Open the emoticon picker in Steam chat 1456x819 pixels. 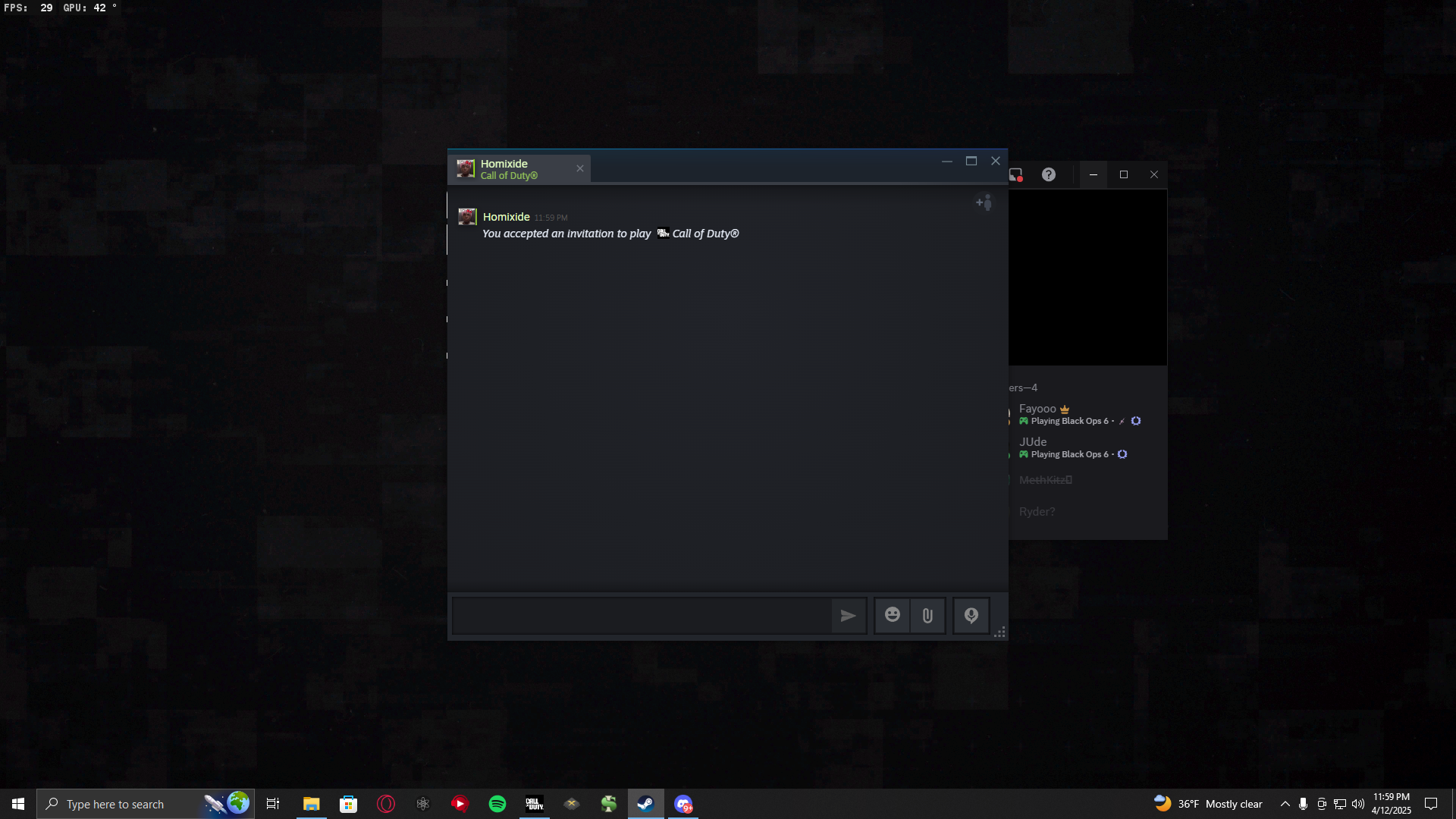[x=893, y=615]
